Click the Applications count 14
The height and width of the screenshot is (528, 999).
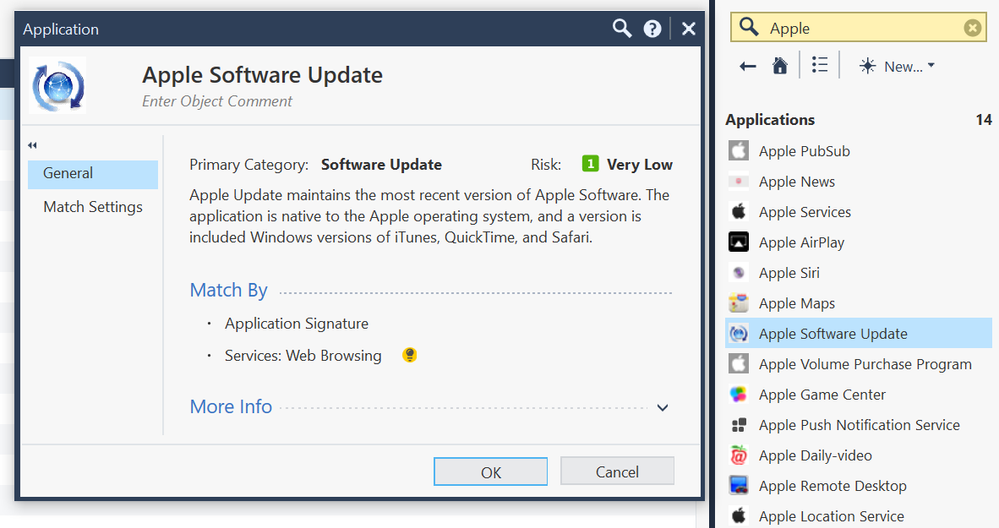point(984,120)
